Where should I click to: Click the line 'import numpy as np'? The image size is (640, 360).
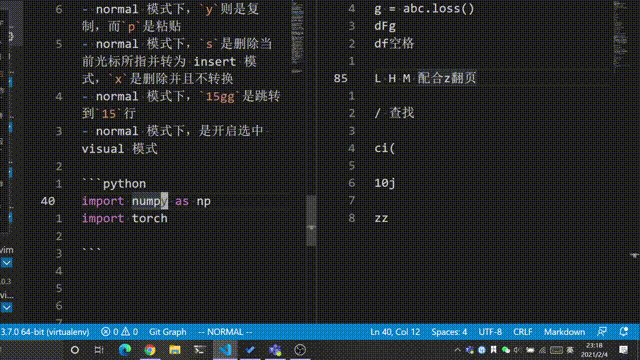coord(146,201)
